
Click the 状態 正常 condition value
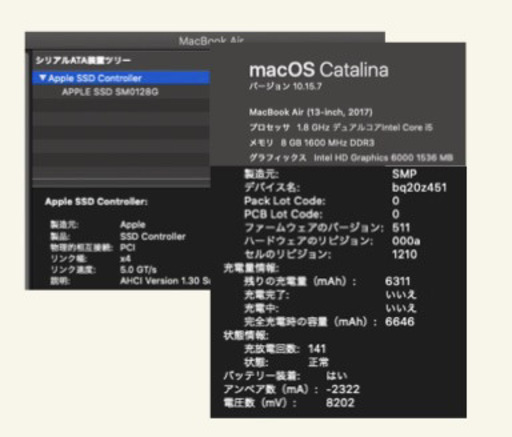(318, 362)
